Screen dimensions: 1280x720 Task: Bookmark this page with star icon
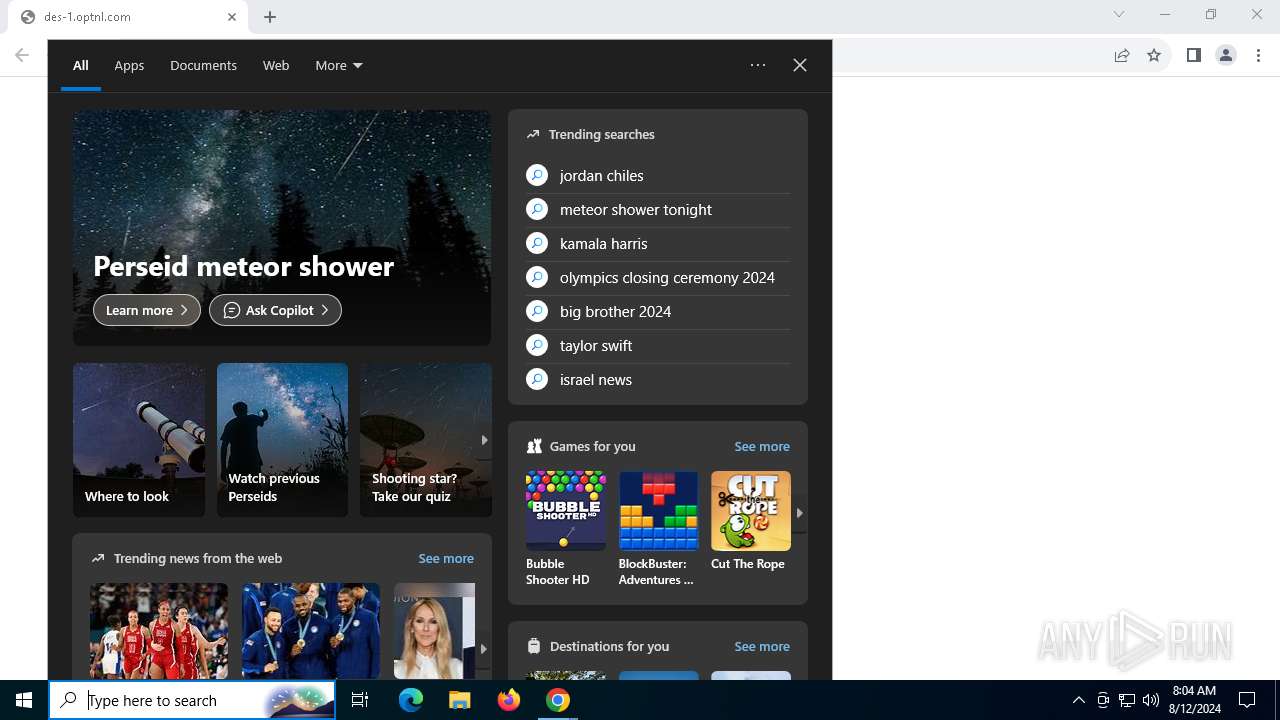click(1154, 55)
